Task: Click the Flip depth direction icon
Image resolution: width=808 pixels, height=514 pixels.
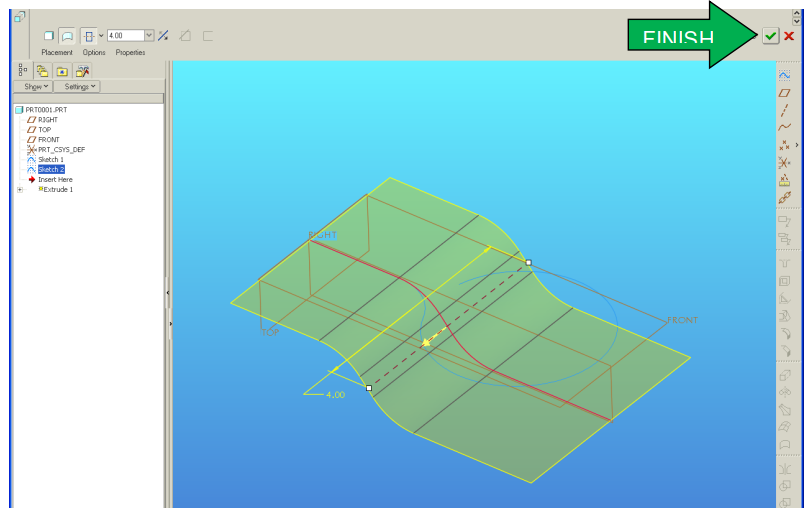Action: coord(163,36)
